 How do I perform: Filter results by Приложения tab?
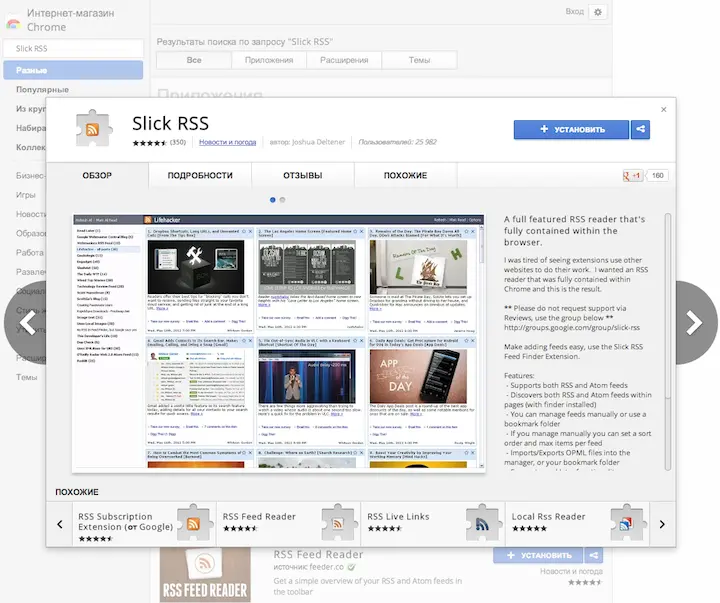[x=269, y=60]
